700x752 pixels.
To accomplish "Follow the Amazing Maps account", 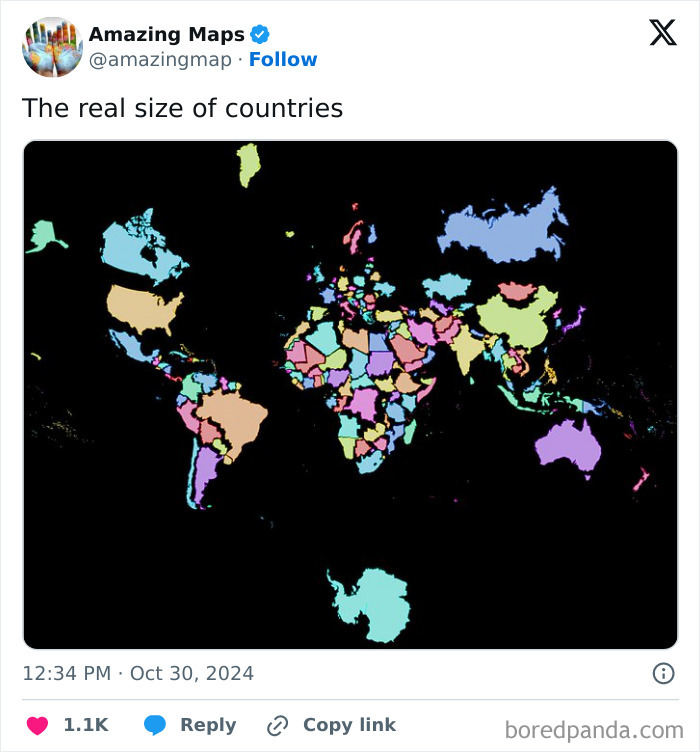I will [x=283, y=60].
